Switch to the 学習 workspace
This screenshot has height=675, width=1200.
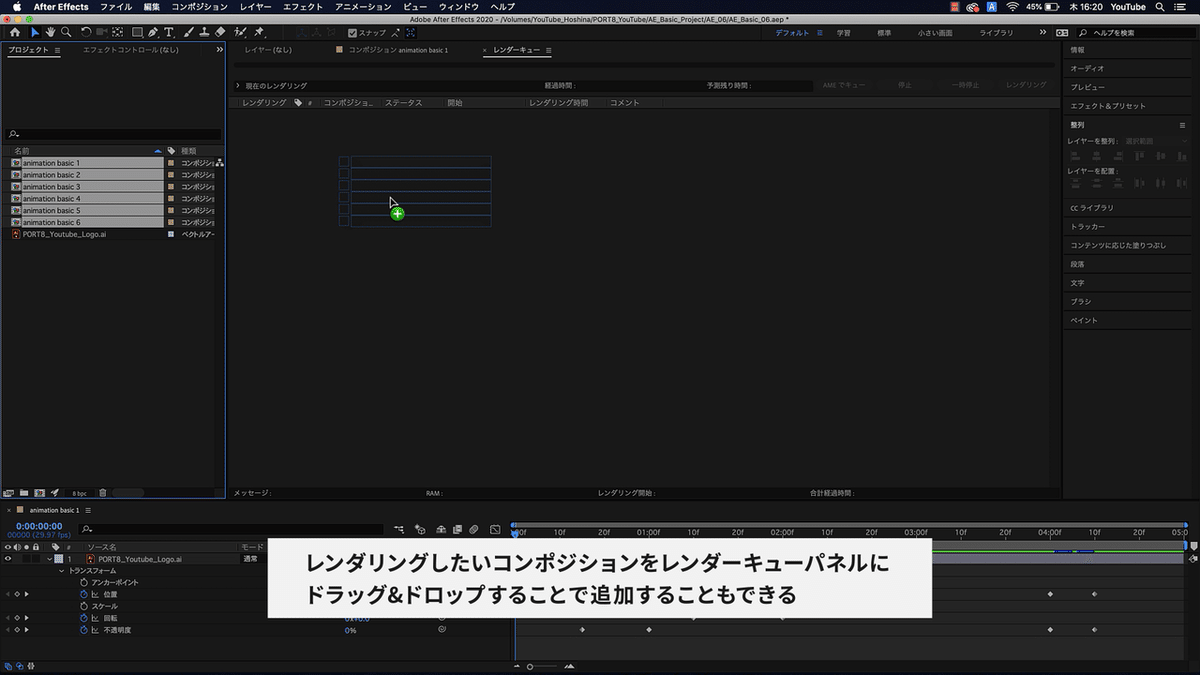[844, 33]
